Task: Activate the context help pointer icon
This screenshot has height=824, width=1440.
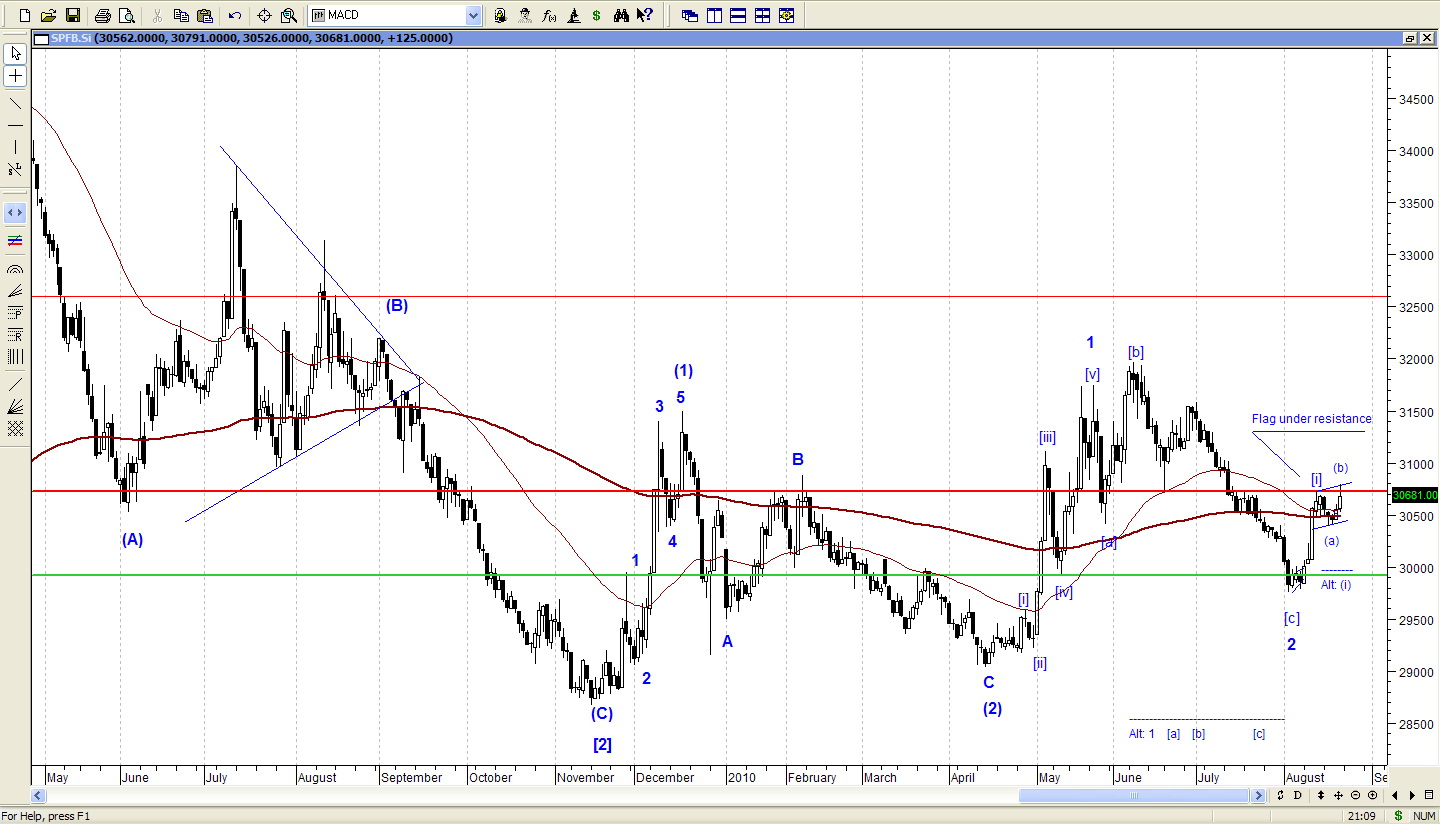Action: tap(645, 15)
